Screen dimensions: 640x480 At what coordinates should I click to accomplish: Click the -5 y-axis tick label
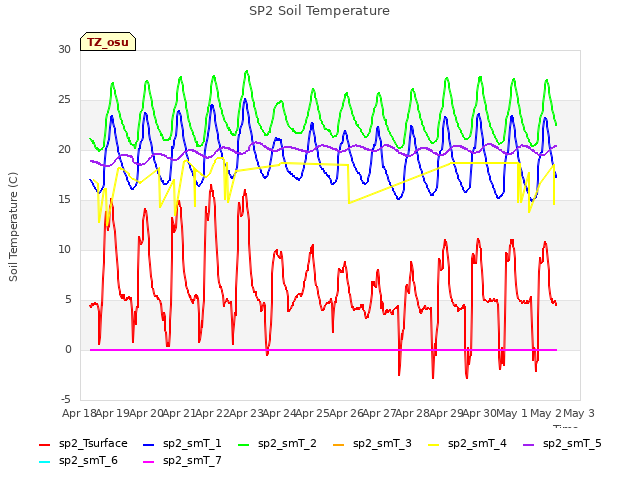(x=66, y=399)
